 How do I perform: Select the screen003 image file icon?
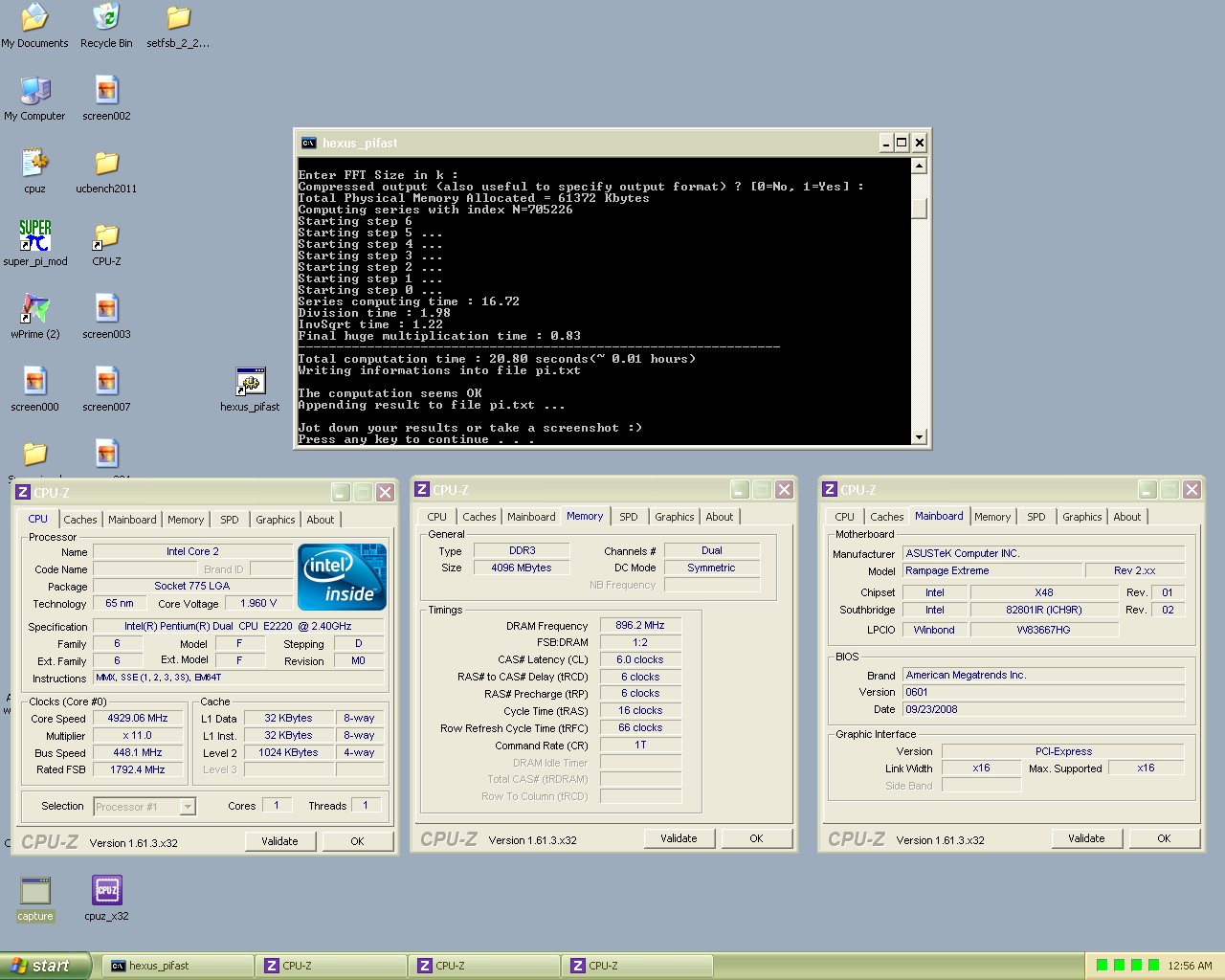click(106, 309)
